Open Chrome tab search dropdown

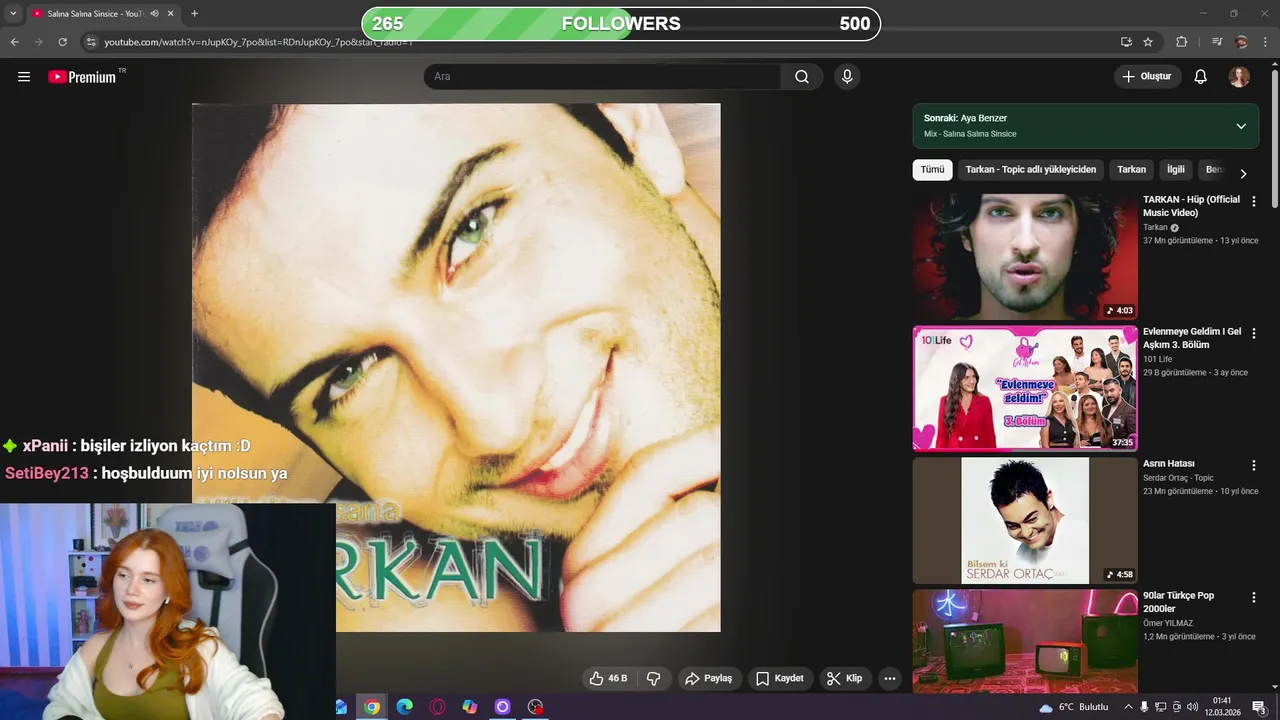[13, 14]
